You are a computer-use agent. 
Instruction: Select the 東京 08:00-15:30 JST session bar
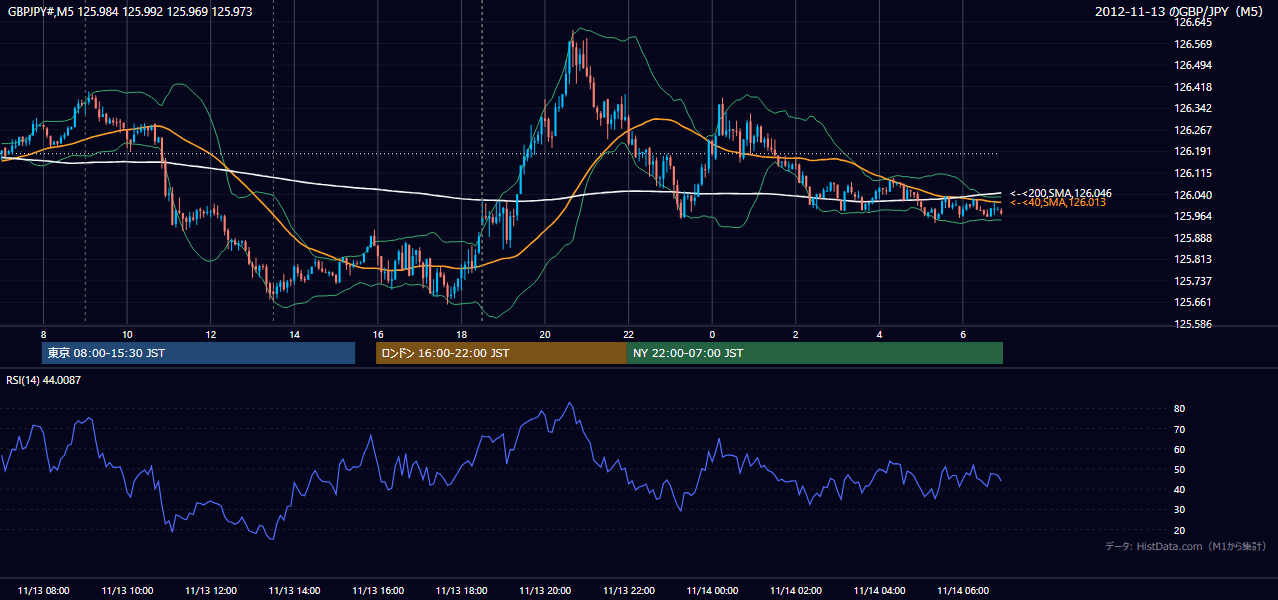[198, 353]
